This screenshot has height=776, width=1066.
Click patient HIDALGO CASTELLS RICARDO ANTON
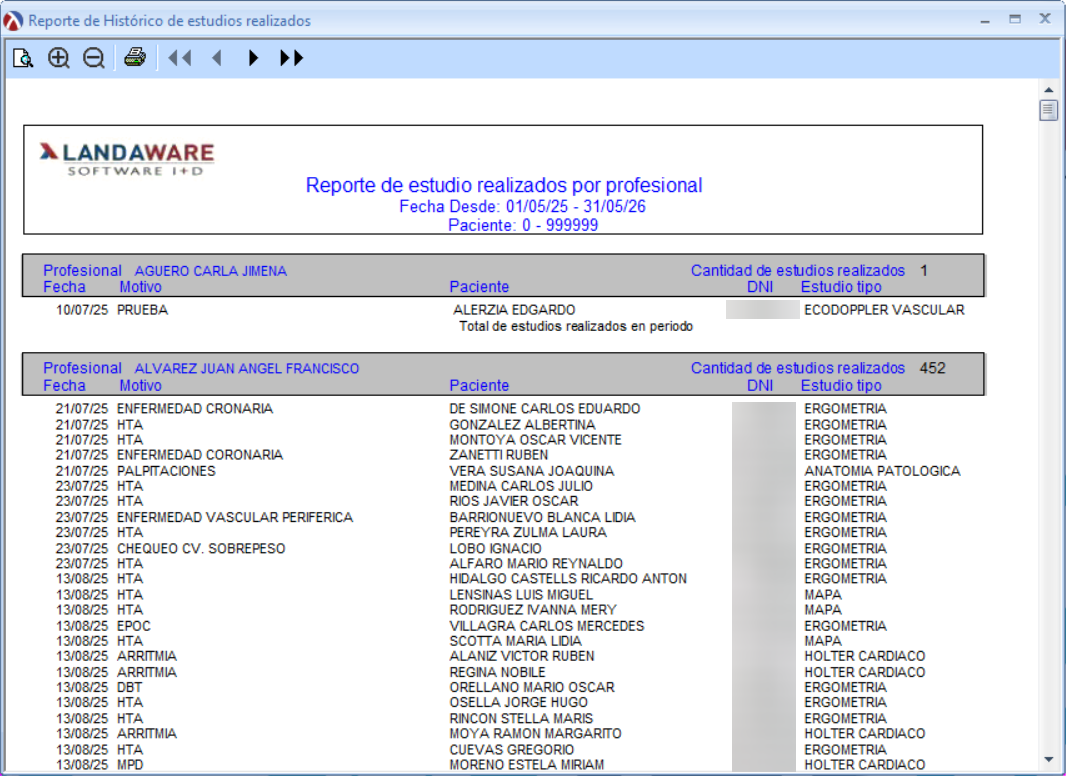point(568,579)
